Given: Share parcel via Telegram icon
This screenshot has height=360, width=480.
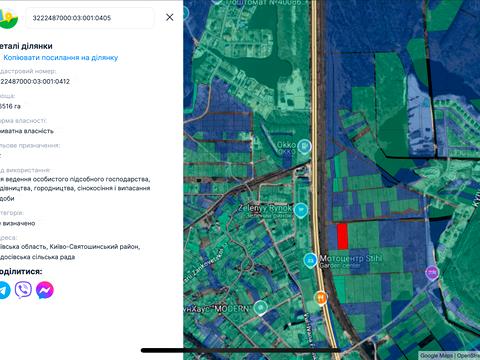Looking at the screenshot, I should [x=4, y=290].
